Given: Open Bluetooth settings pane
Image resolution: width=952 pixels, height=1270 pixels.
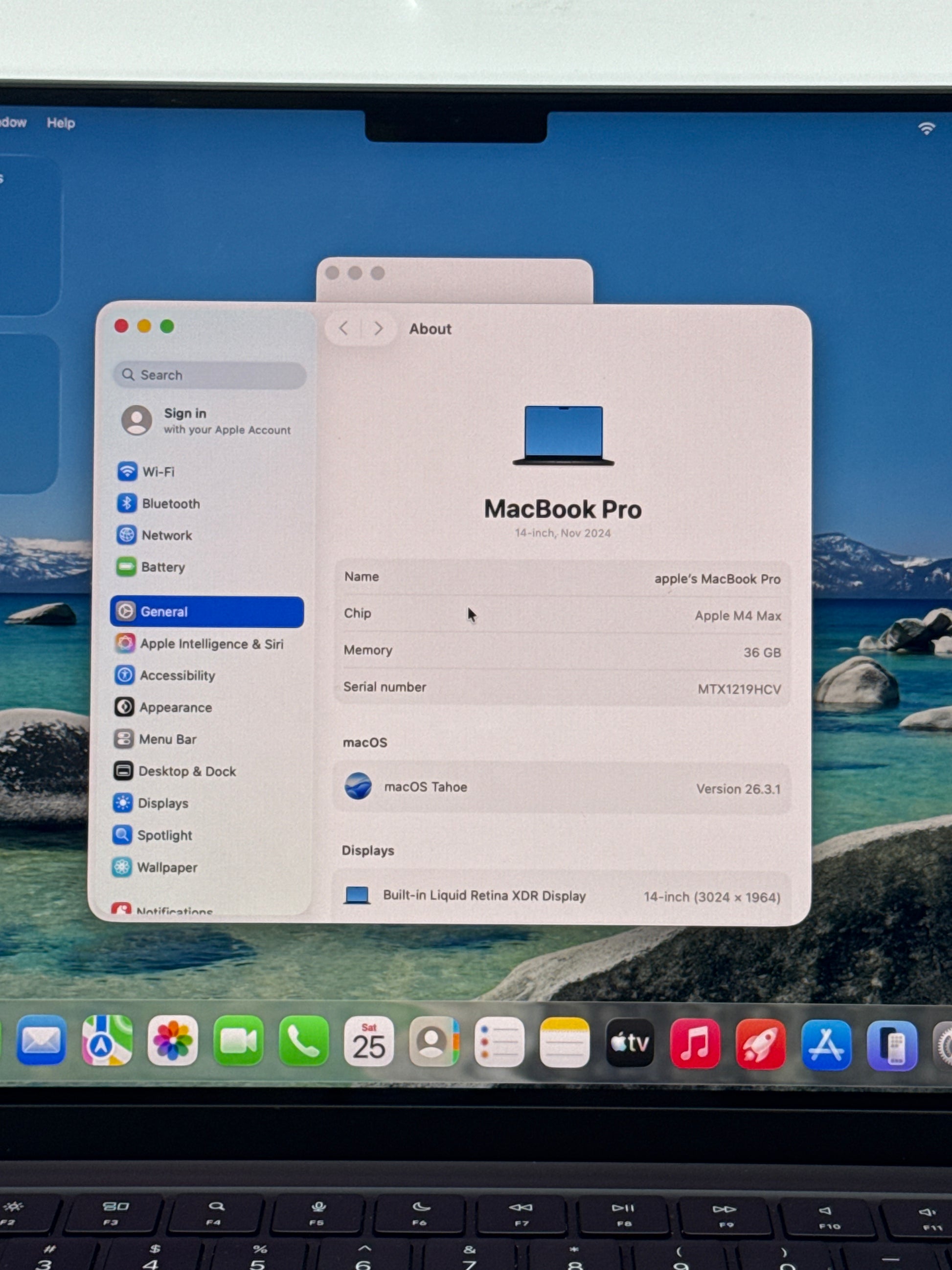Looking at the screenshot, I should [170, 504].
